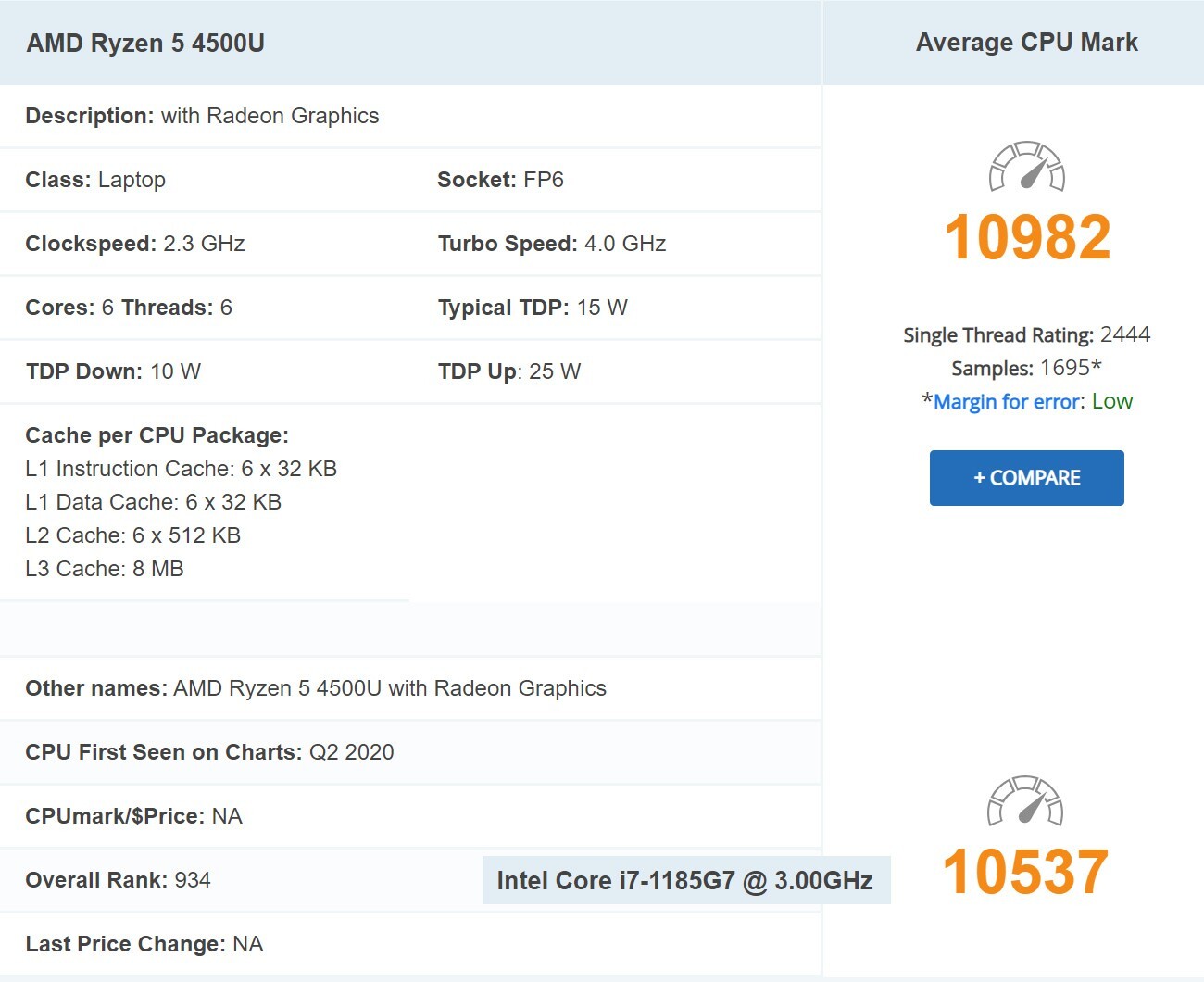The width and height of the screenshot is (1204, 982).
Task: Click the L3 Cache: 8 MB line
Action: click(x=105, y=569)
